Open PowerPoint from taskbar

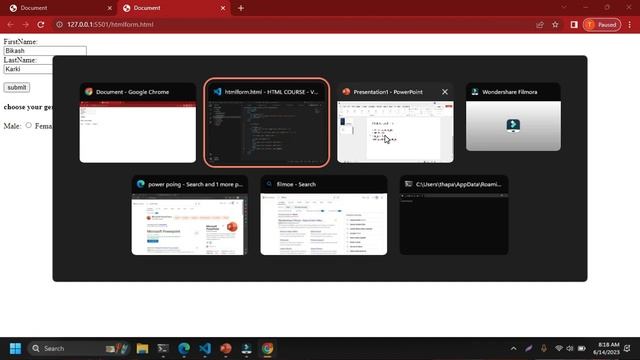(x=226, y=348)
